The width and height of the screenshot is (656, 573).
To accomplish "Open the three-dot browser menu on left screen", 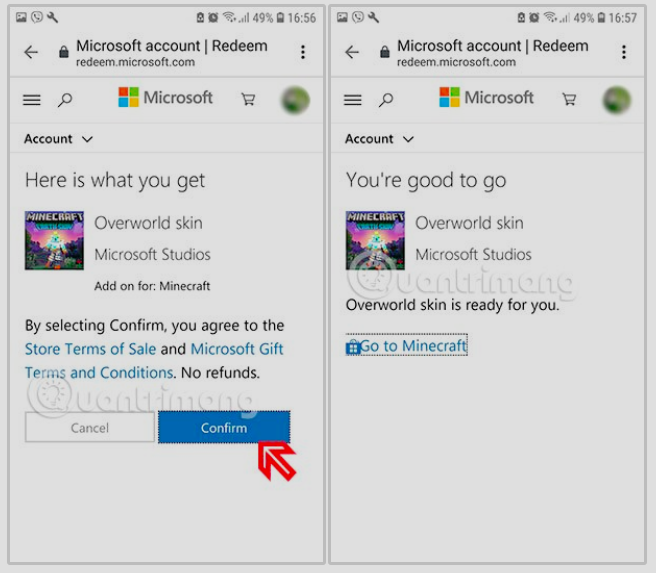I will [303, 52].
